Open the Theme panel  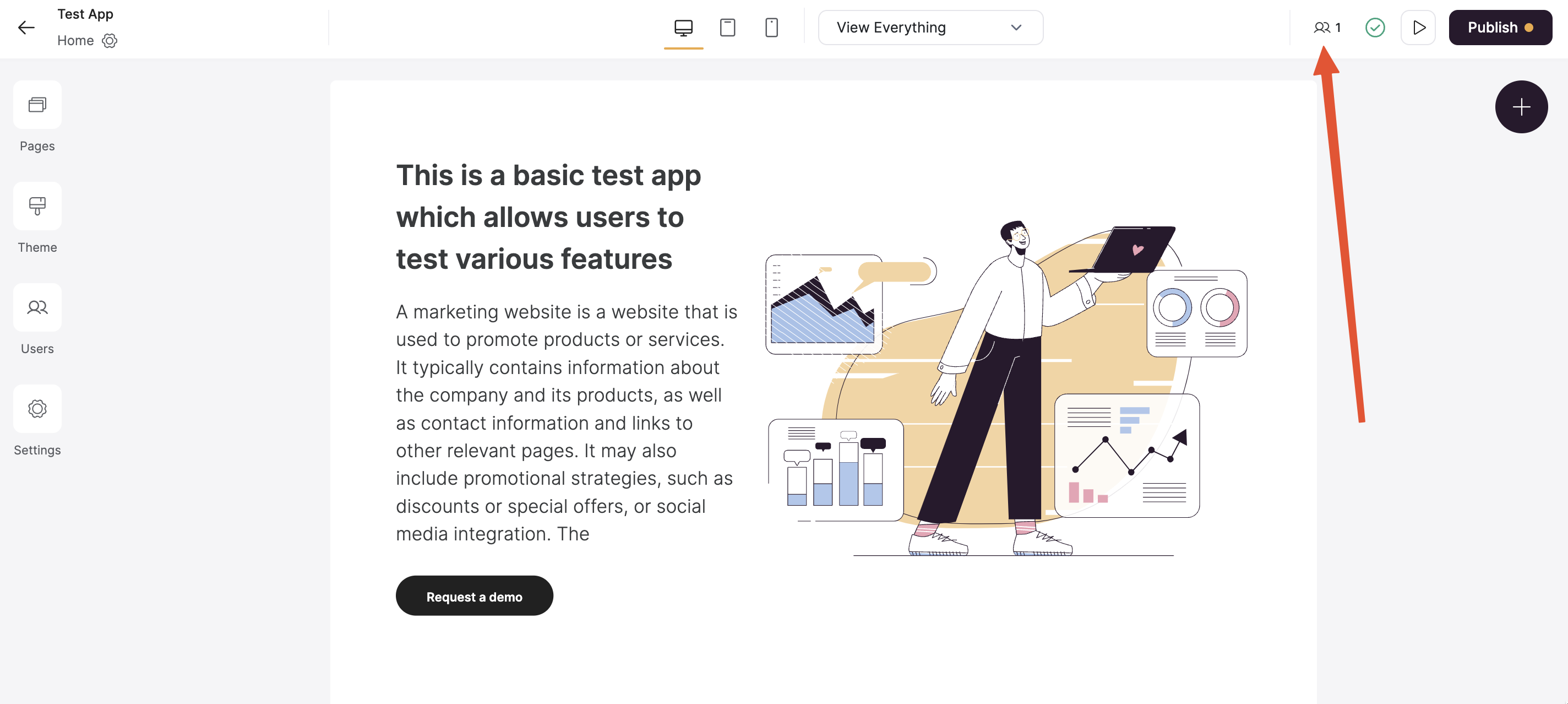[37, 206]
